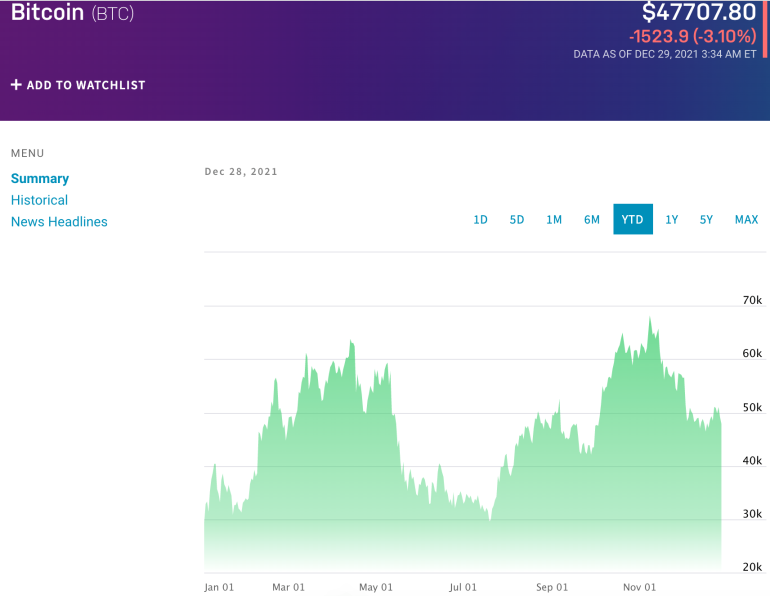
Task: Click the Mar 01 axis label
Action: tap(288, 587)
